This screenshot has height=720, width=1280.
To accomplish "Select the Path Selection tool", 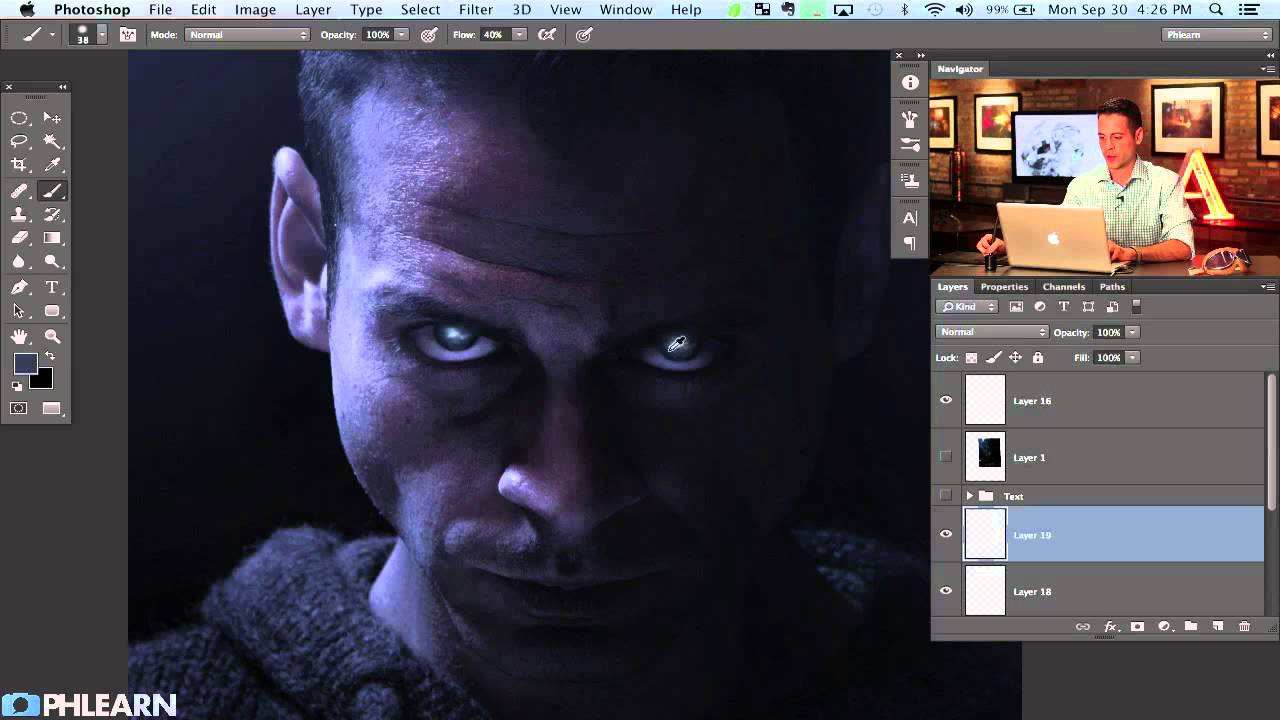I will click(19, 311).
